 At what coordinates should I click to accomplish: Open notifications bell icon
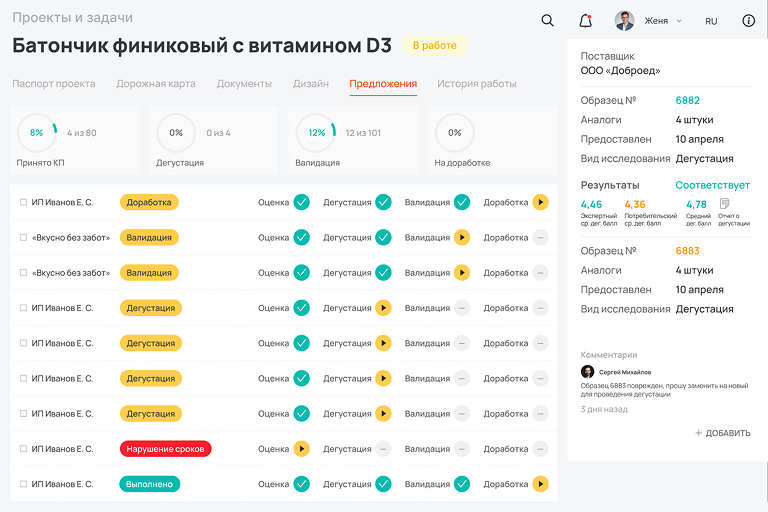[x=585, y=20]
